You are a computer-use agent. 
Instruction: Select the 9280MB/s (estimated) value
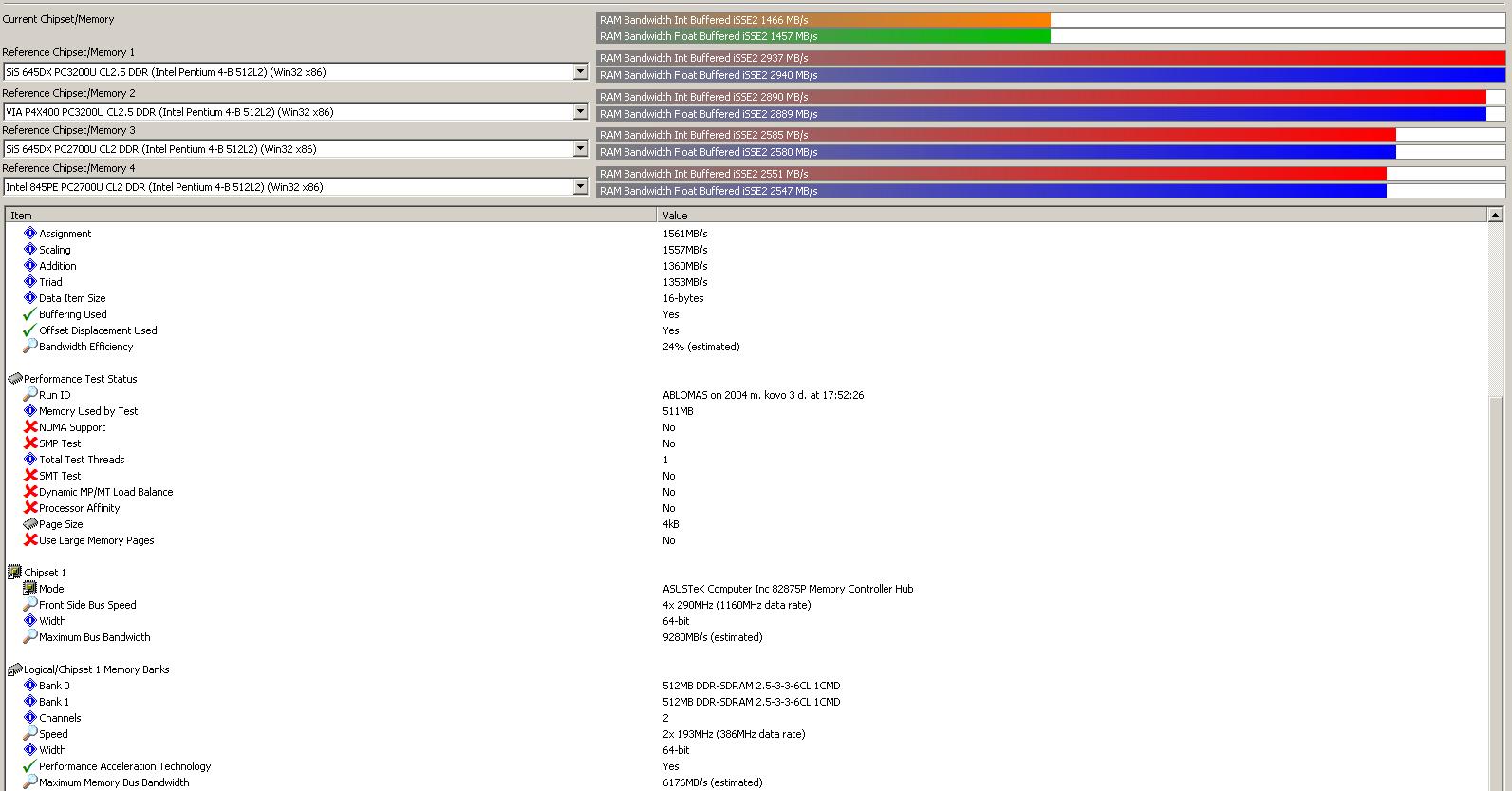click(712, 637)
